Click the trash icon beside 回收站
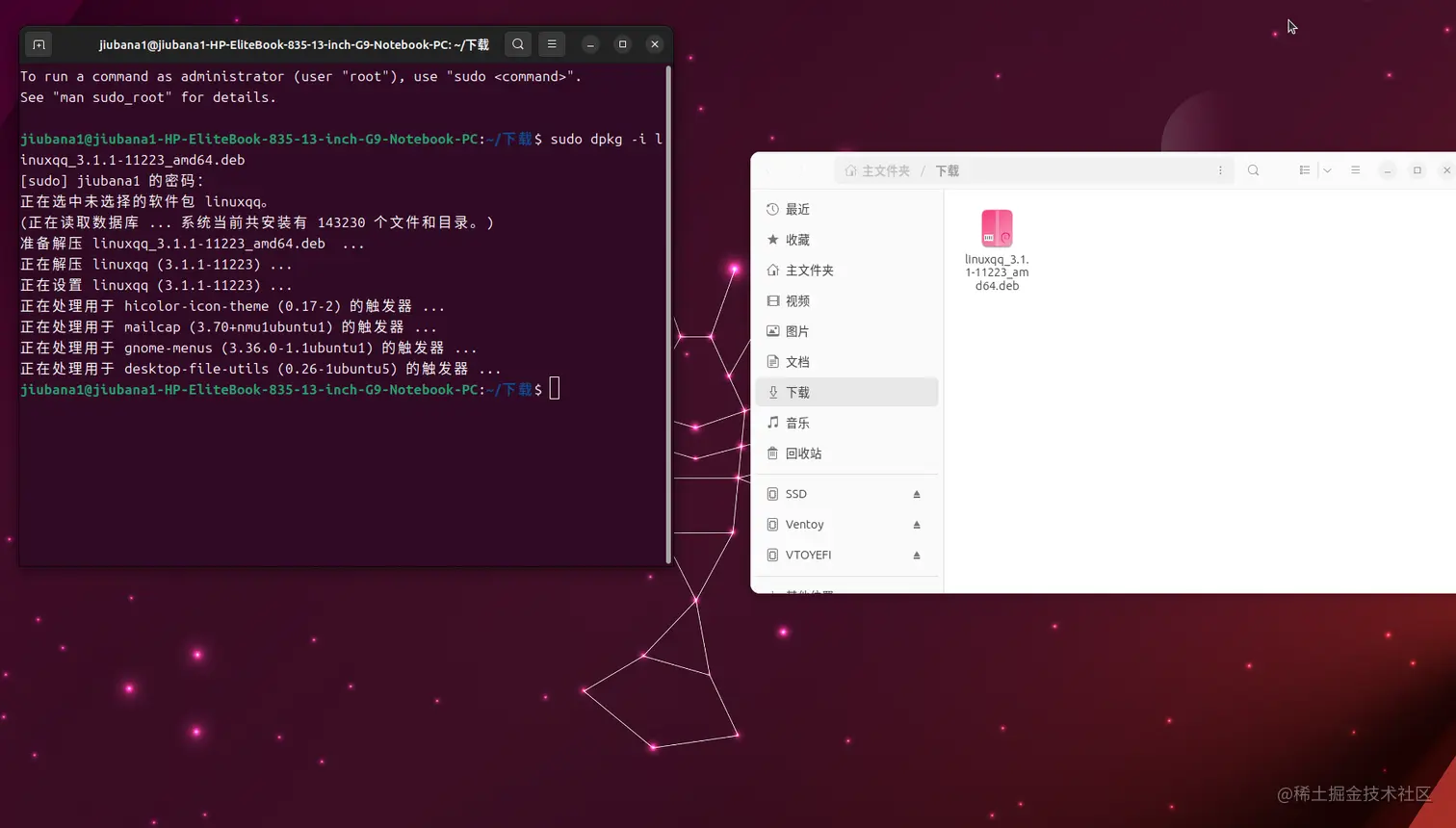The width and height of the screenshot is (1456, 828). [772, 453]
